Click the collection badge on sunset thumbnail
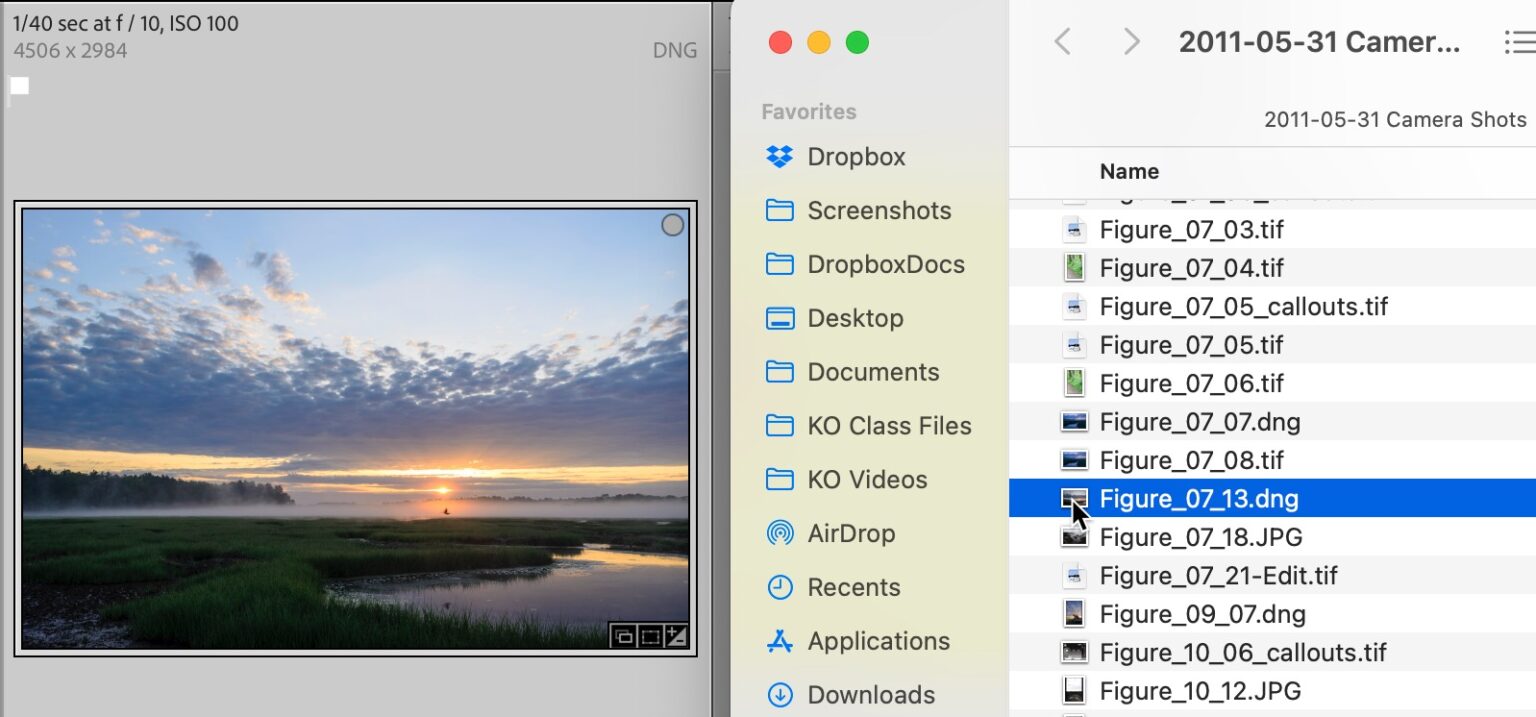Screen dimensions: 1536x717 [x=624, y=636]
